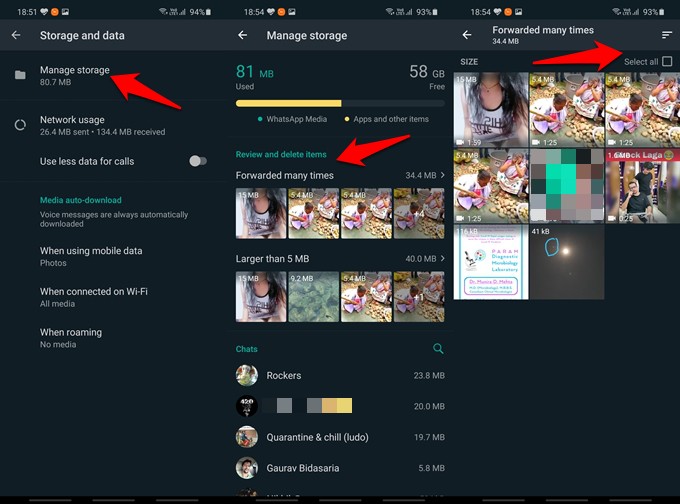Open Gaurav Bidasaria storage row
Viewport: 680px width, 504px height.
[x=340, y=468]
